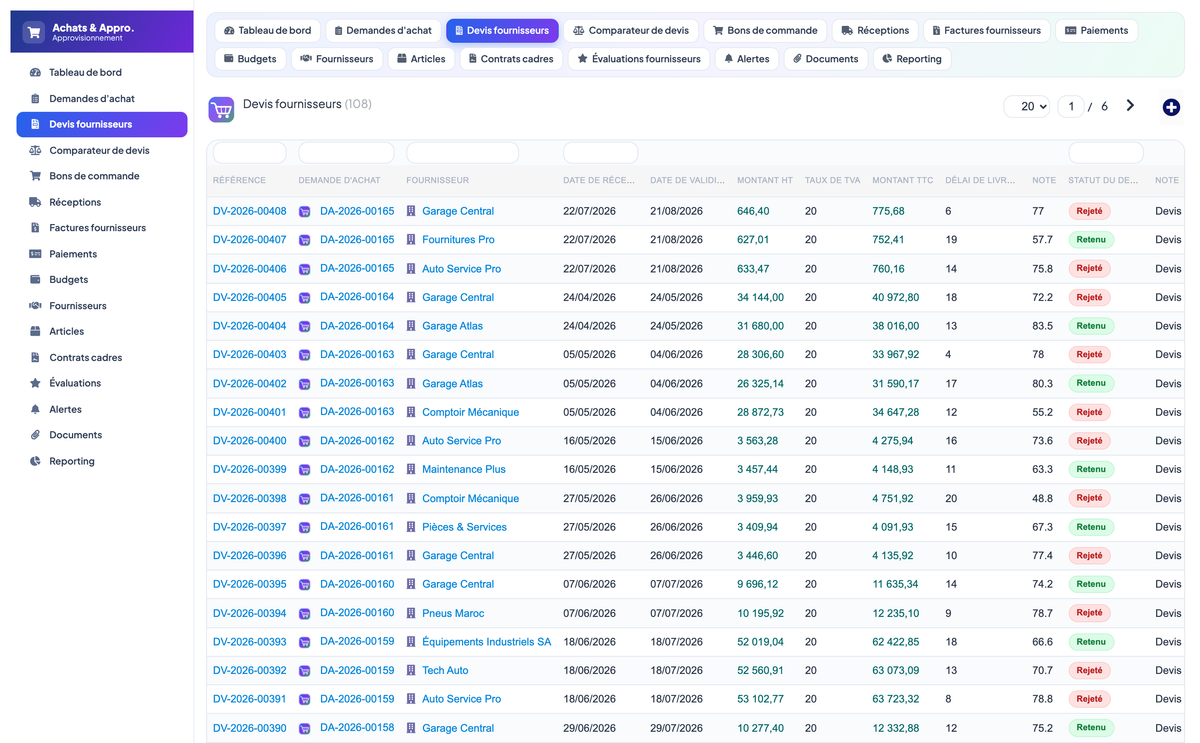Click the truck icon beside sidebar Réceptions
Image resolution: width=1200 pixels, height=743 pixels.
(36, 202)
